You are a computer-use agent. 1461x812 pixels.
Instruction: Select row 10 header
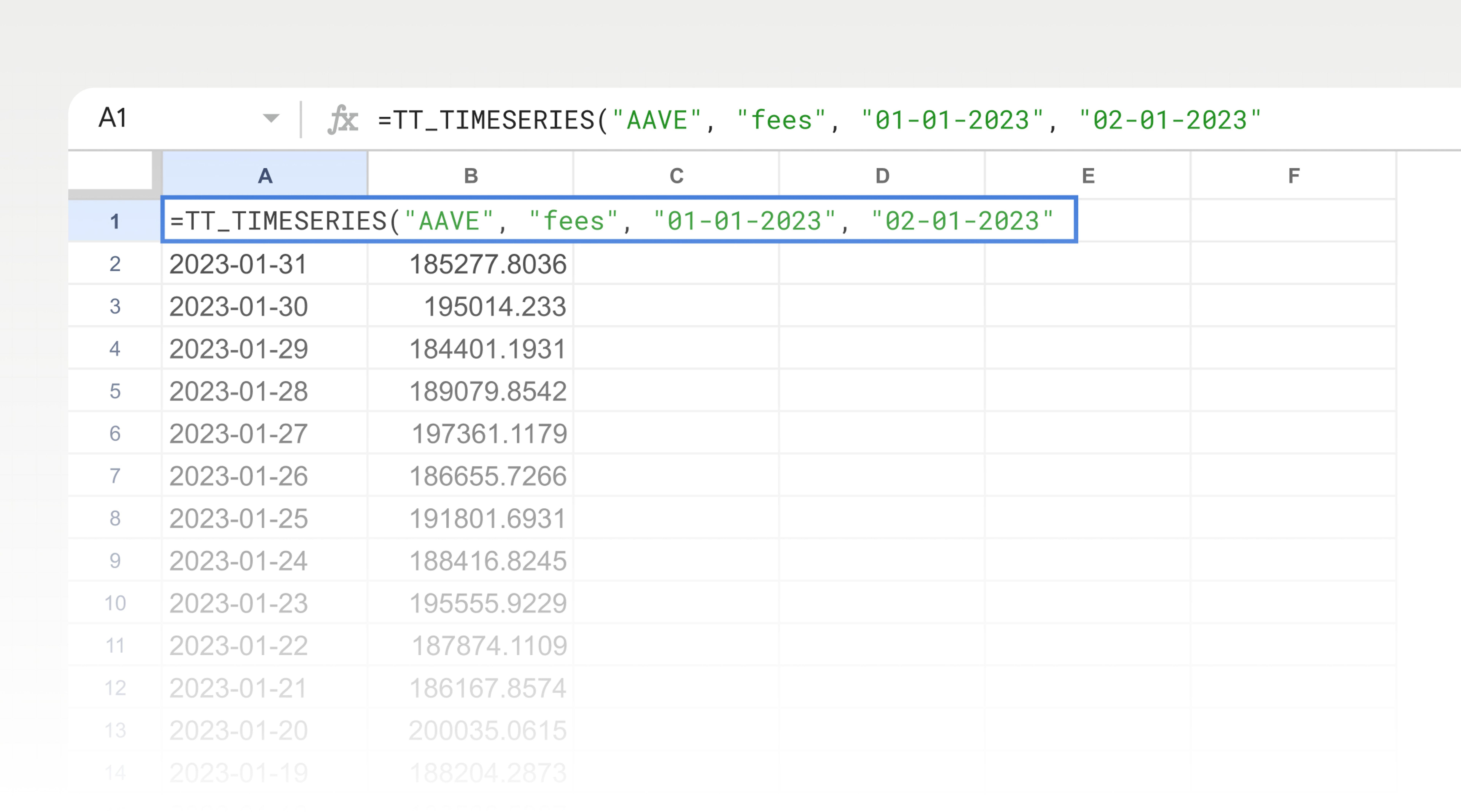click(115, 603)
